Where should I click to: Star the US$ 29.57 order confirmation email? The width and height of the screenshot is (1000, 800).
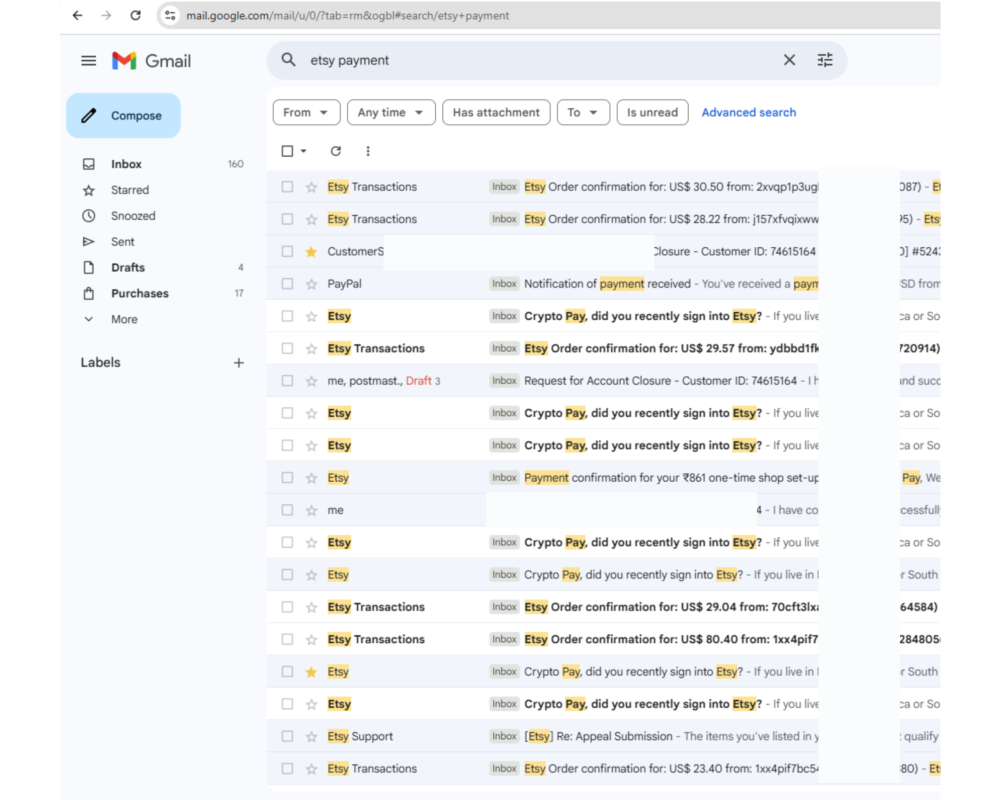pos(311,348)
